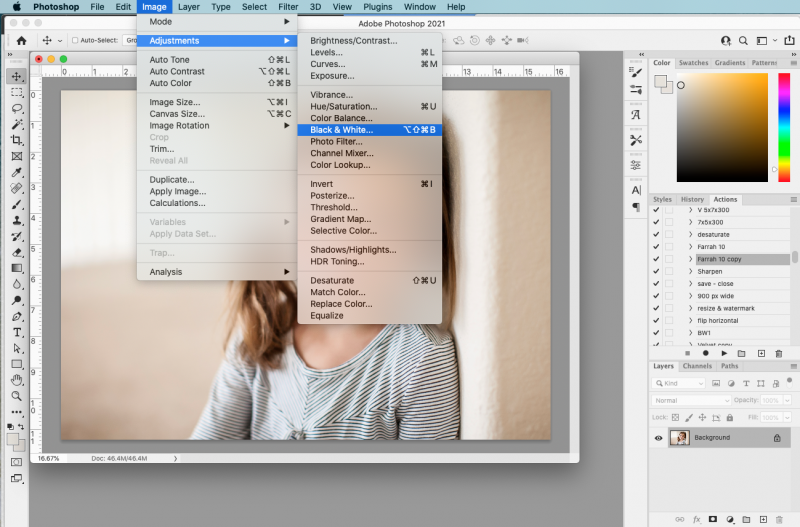Delete action using Actions panel trash icon
The width and height of the screenshot is (800, 527).
coord(779,353)
